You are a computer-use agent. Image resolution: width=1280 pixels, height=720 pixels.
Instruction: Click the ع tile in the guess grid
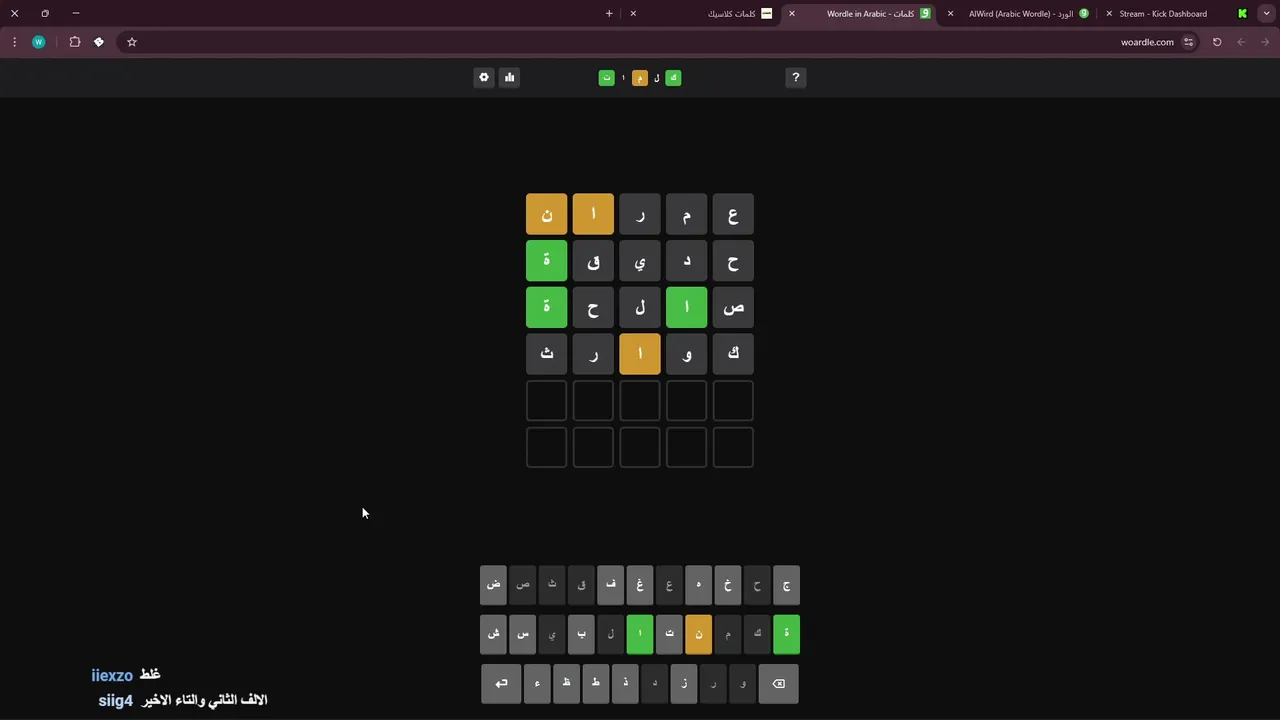point(733,215)
